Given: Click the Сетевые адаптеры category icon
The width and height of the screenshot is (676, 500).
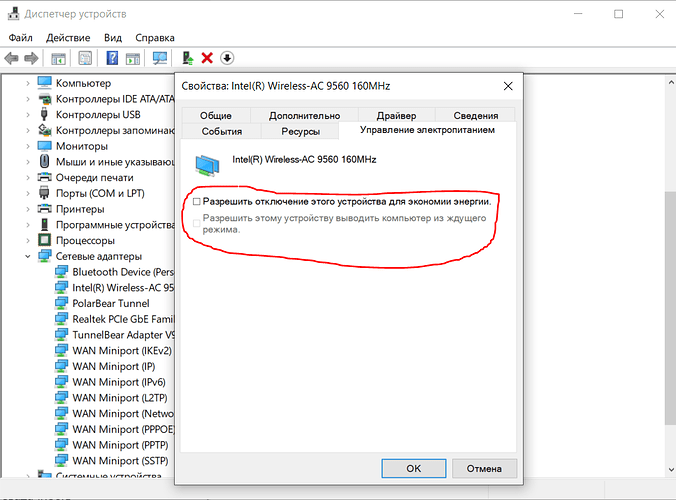Looking at the screenshot, I should pyautogui.click(x=44, y=256).
